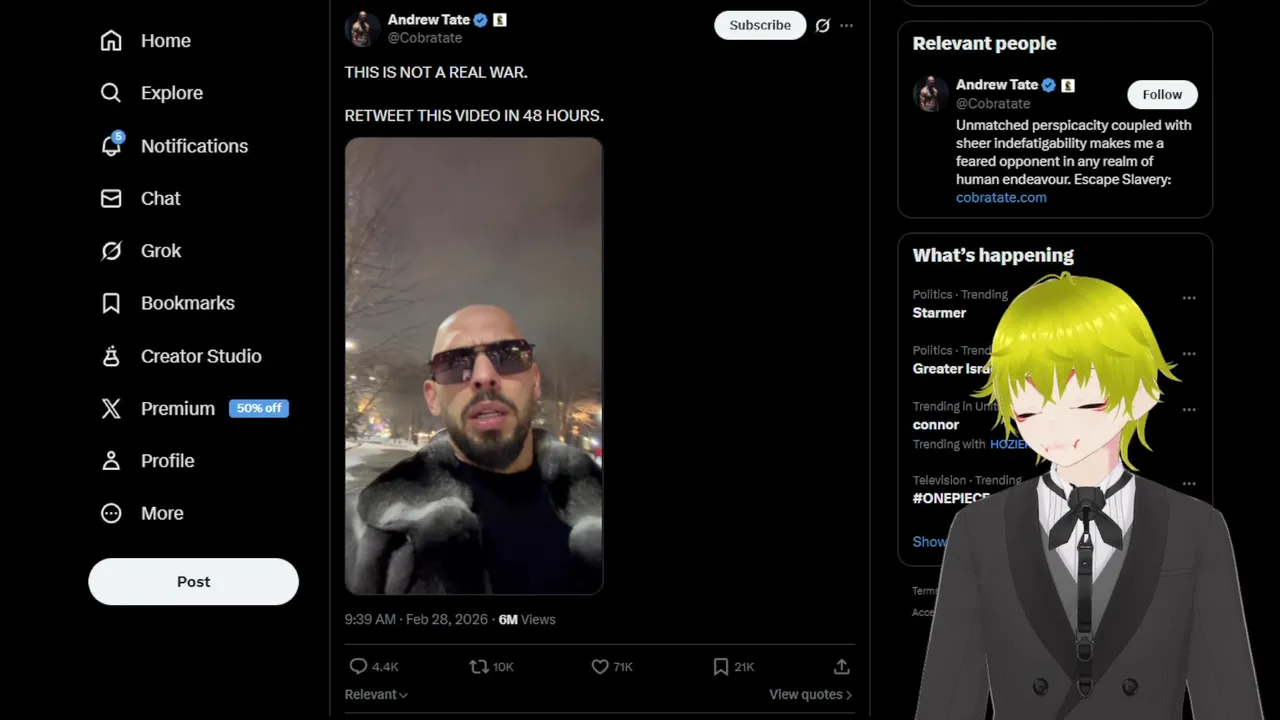Like the post using the heart icon
Image resolution: width=1280 pixels, height=720 pixels.
(x=600, y=666)
